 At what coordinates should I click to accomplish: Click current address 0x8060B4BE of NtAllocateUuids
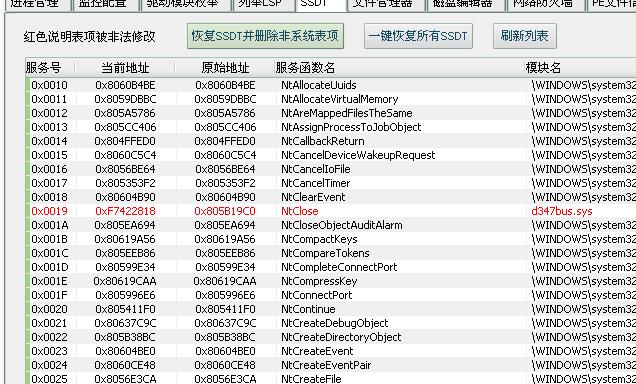click(125, 85)
